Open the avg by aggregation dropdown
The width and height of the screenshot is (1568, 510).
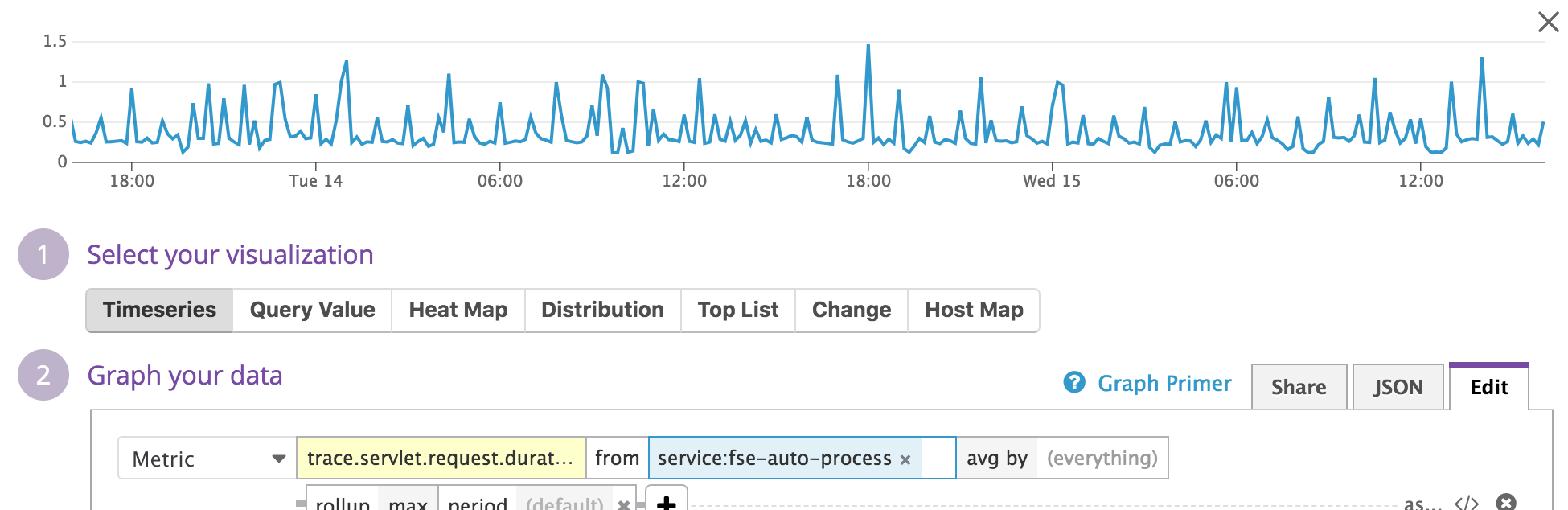pos(997,459)
